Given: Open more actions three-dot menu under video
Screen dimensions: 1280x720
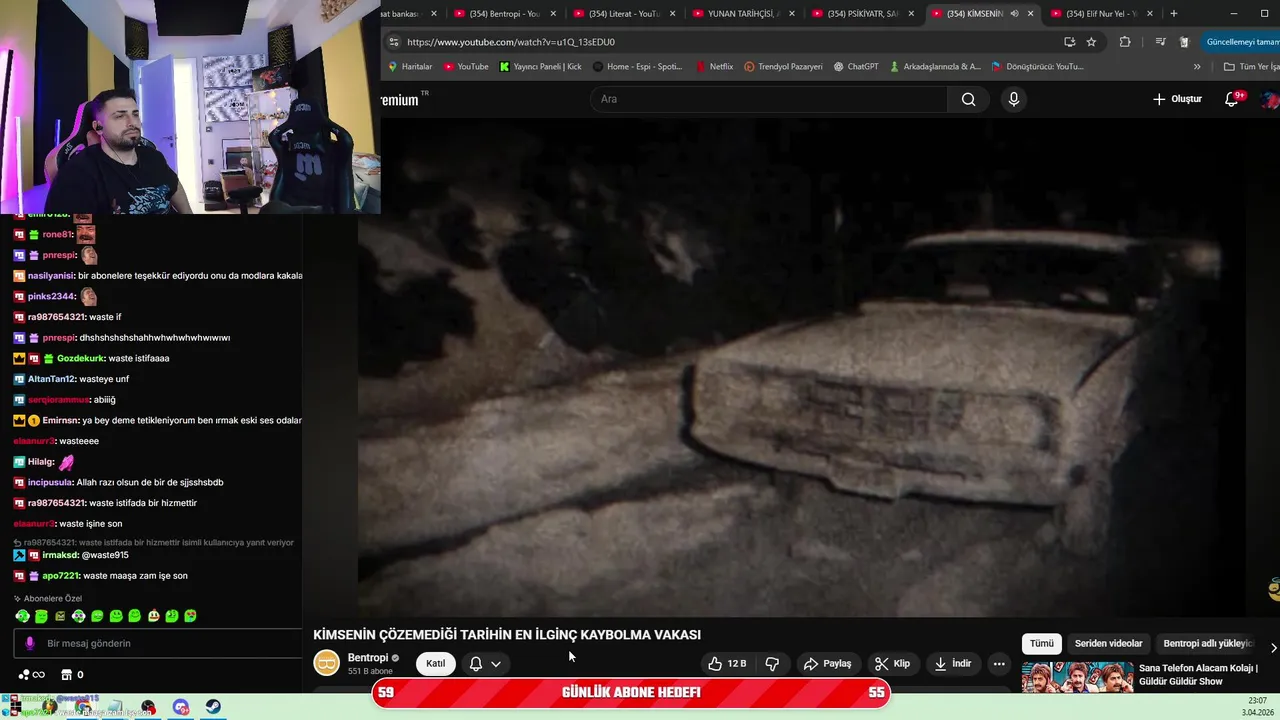Looking at the screenshot, I should tap(998, 663).
